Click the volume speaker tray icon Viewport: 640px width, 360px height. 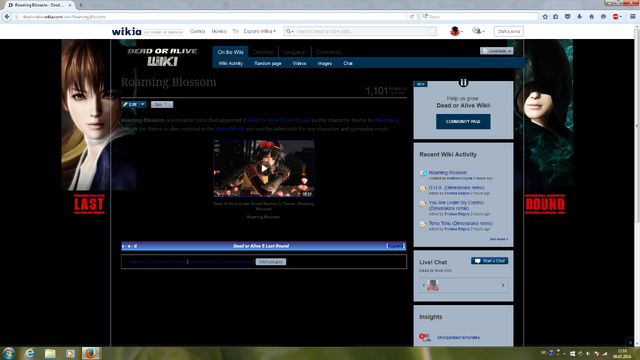pyautogui.click(x=588, y=353)
